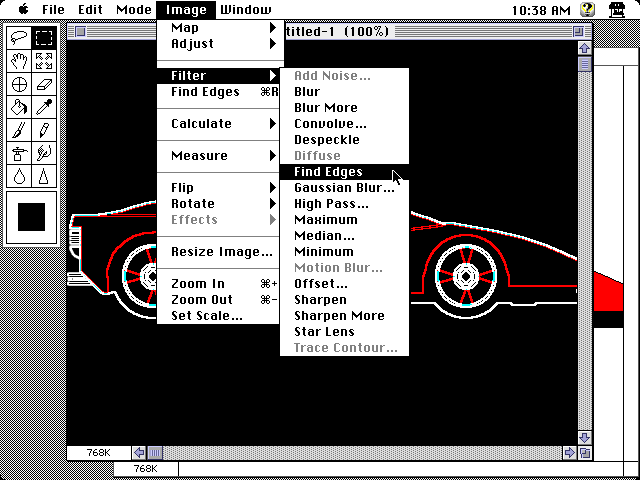Viewport: 640px width, 480px height.
Task: Click the four-arrows resize tool
Action: [x=44, y=61]
